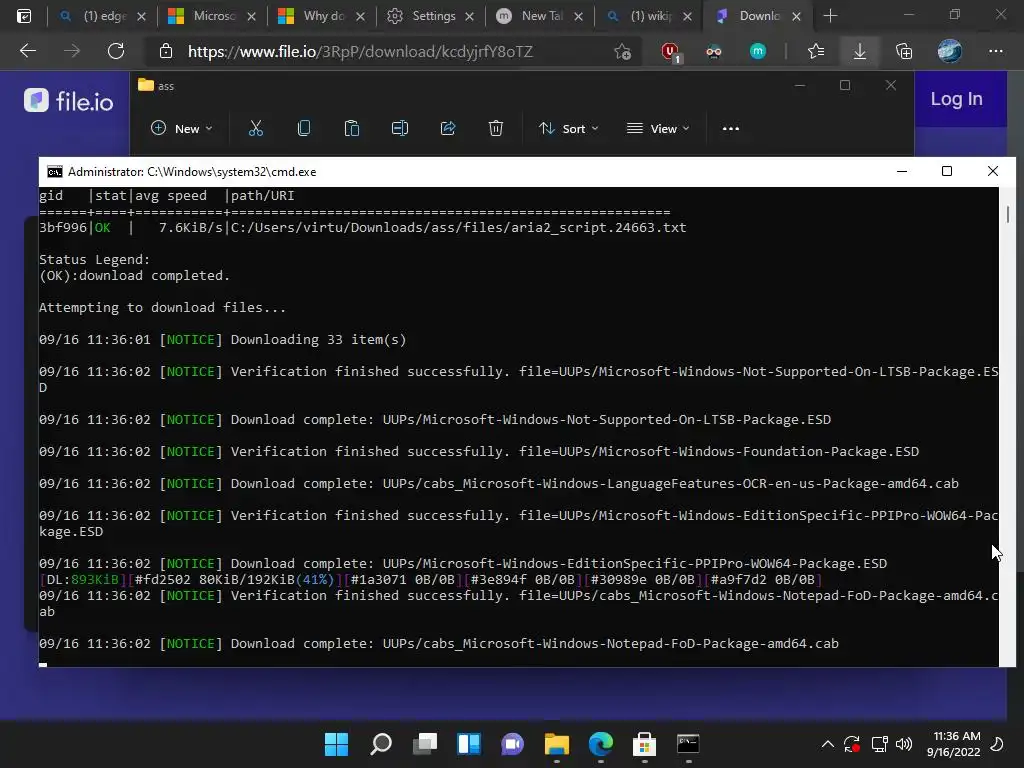Viewport: 1024px width, 768px height.
Task: Click the Share icon in File Explorer
Action: tap(448, 129)
